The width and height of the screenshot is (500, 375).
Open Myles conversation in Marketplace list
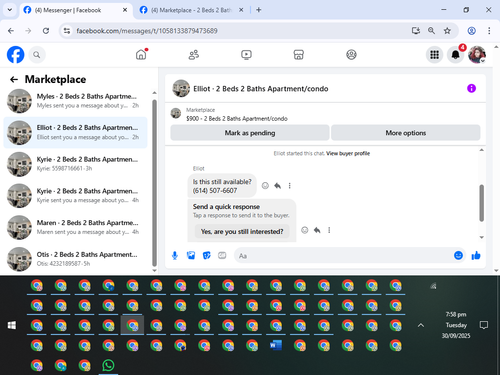pyautogui.click(x=75, y=101)
